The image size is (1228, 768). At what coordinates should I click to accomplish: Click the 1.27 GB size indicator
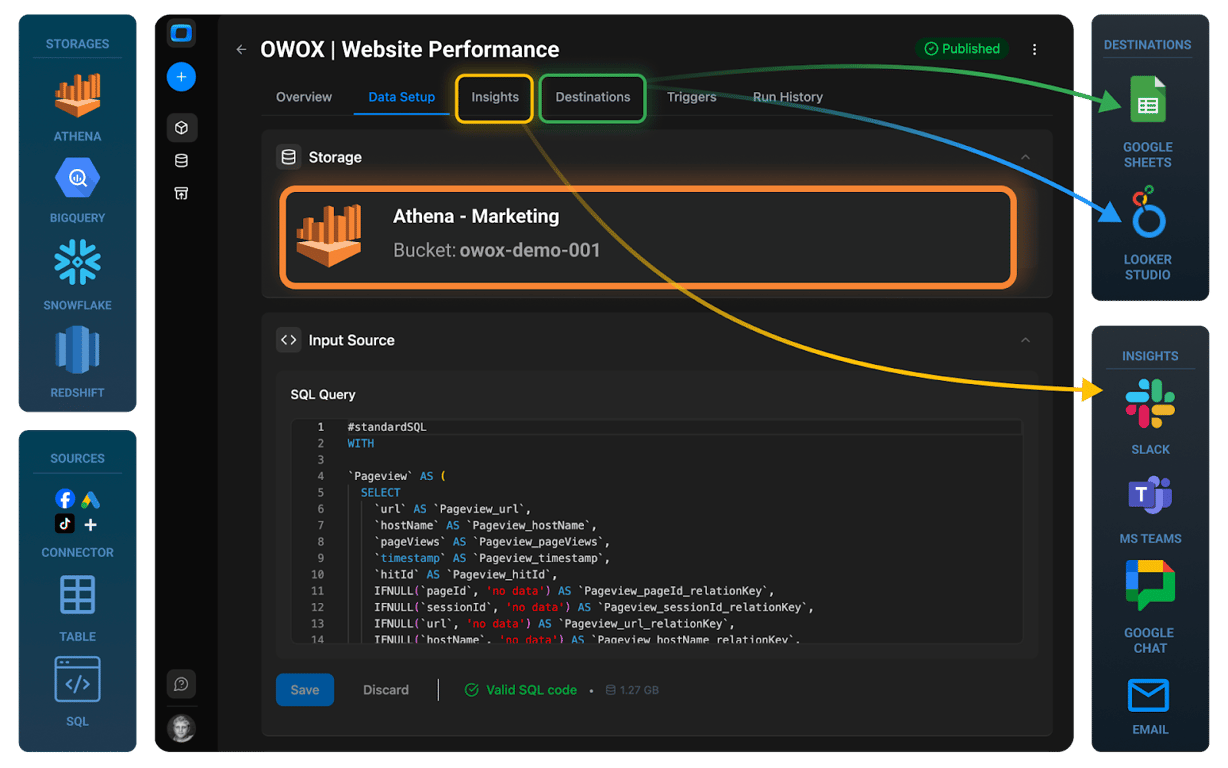(632, 690)
